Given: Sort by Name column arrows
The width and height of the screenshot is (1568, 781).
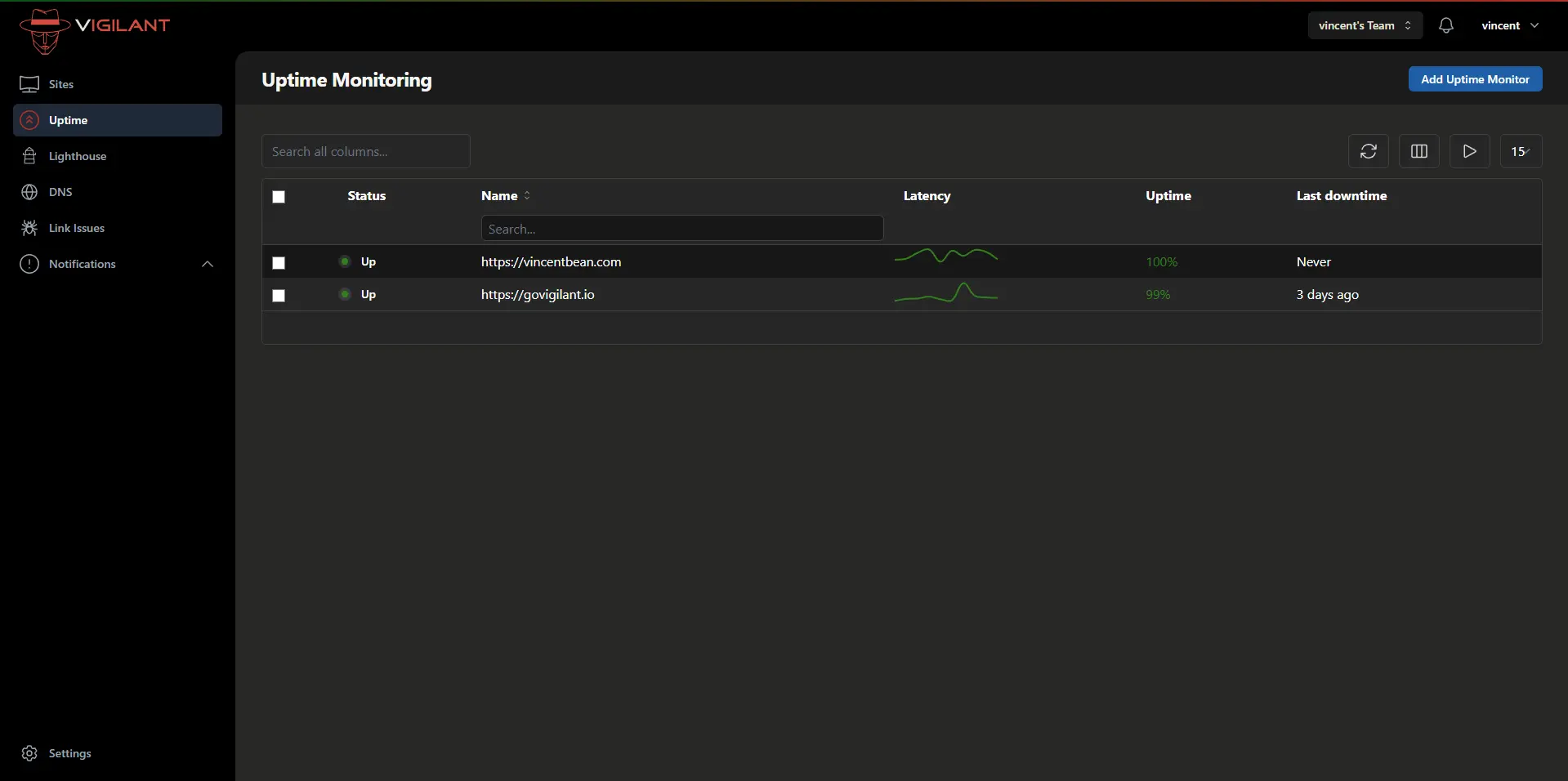Looking at the screenshot, I should [x=527, y=196].
